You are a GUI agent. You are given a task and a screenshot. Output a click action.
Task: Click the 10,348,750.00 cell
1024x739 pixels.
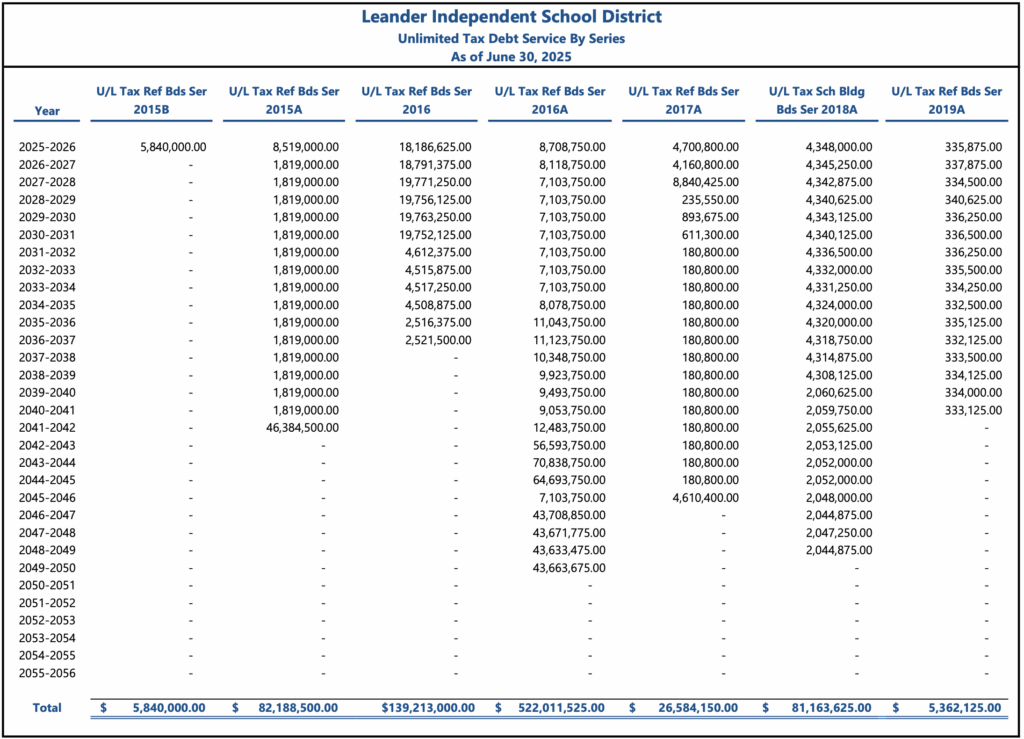click(x=569, y=358)
